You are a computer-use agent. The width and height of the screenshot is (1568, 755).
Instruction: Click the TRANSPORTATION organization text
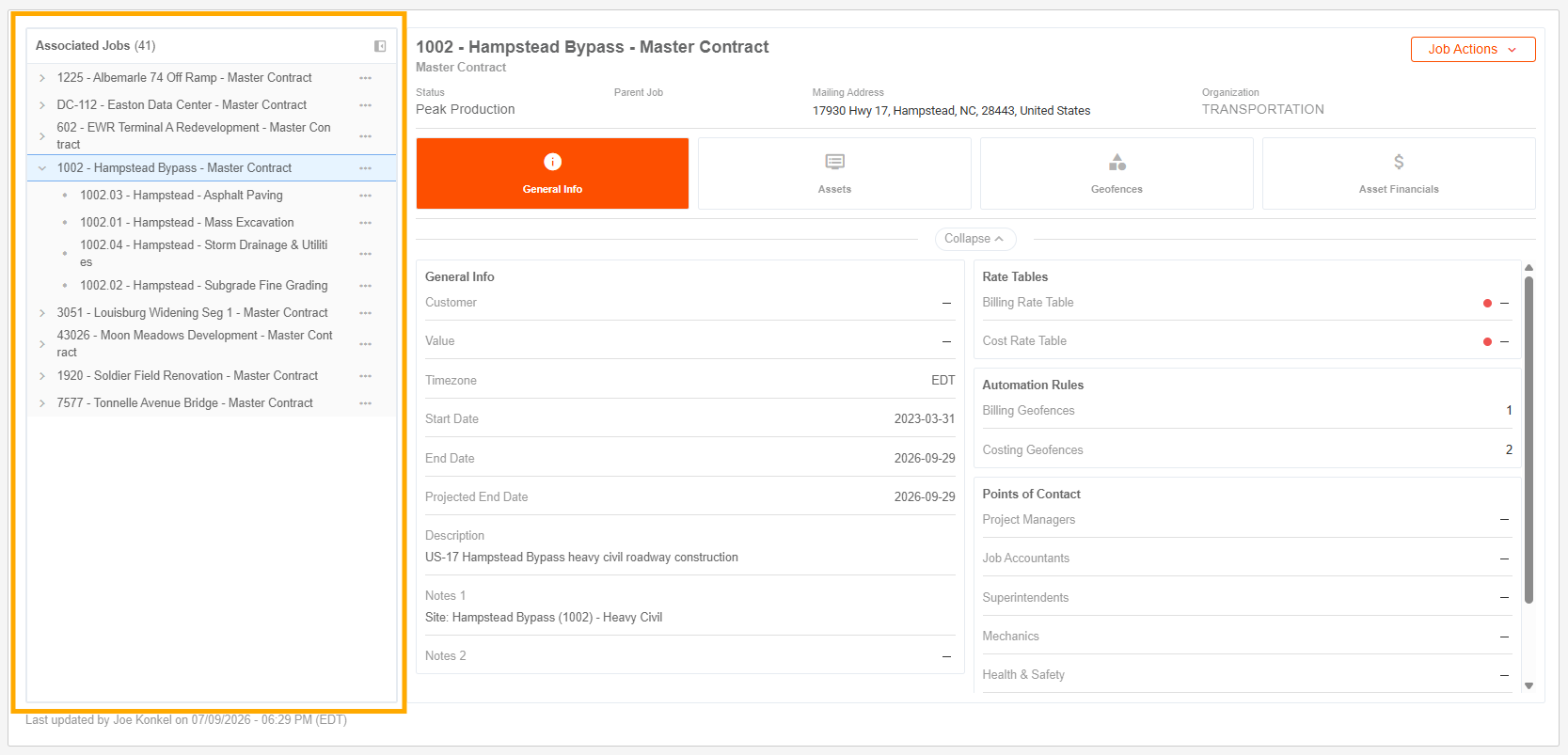pos(1263,110)
